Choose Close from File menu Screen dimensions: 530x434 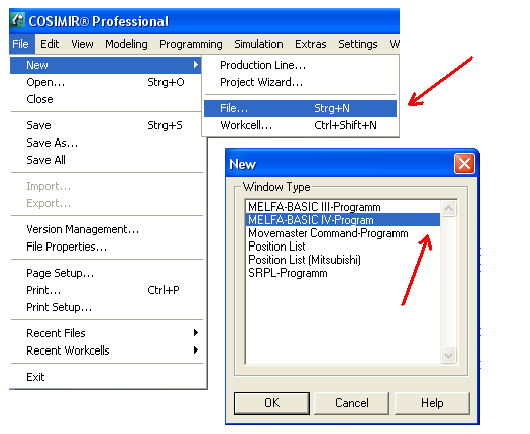click(106, 99)
